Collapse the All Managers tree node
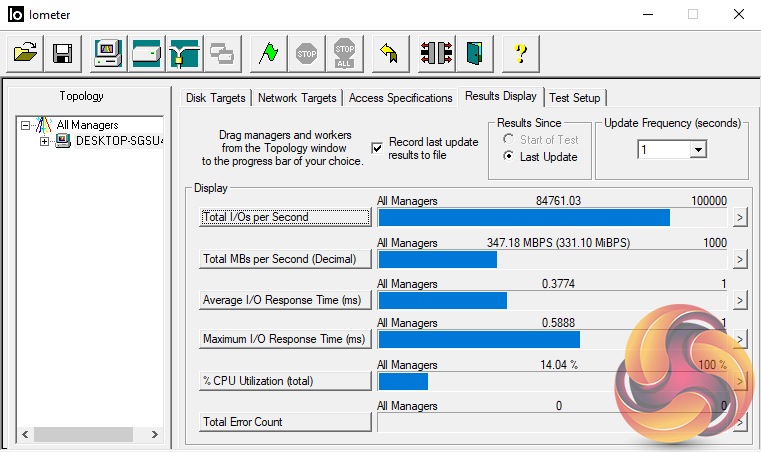Screen dimensions: 761x452 pyautogui.click(x=25, y=126)
